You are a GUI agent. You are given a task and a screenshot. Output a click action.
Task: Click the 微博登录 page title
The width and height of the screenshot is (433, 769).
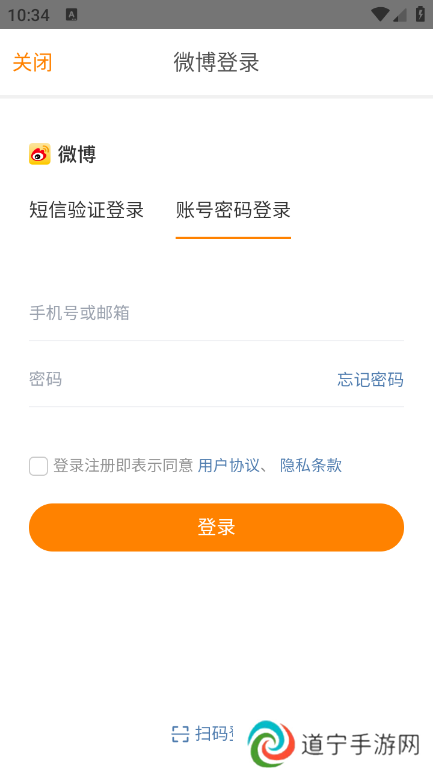point(216,62)
